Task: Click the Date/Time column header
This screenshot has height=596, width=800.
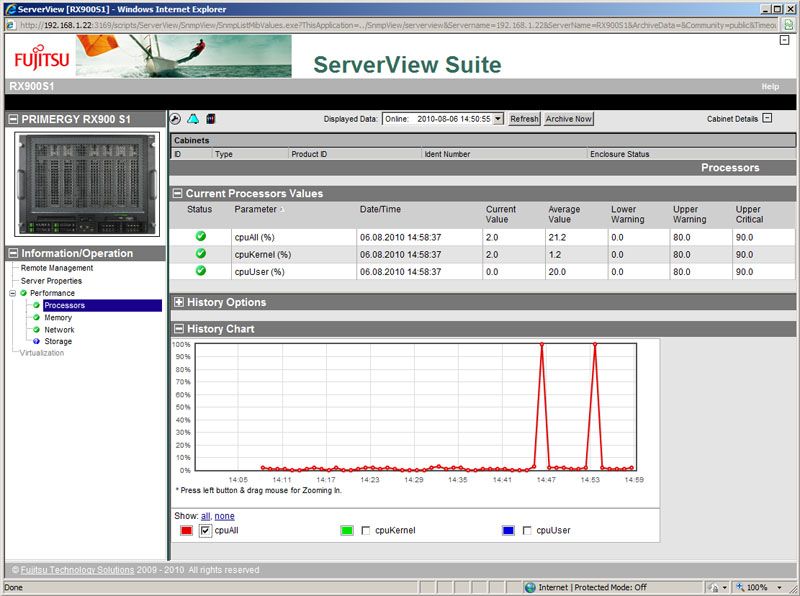Action: (x=380, y=209)
